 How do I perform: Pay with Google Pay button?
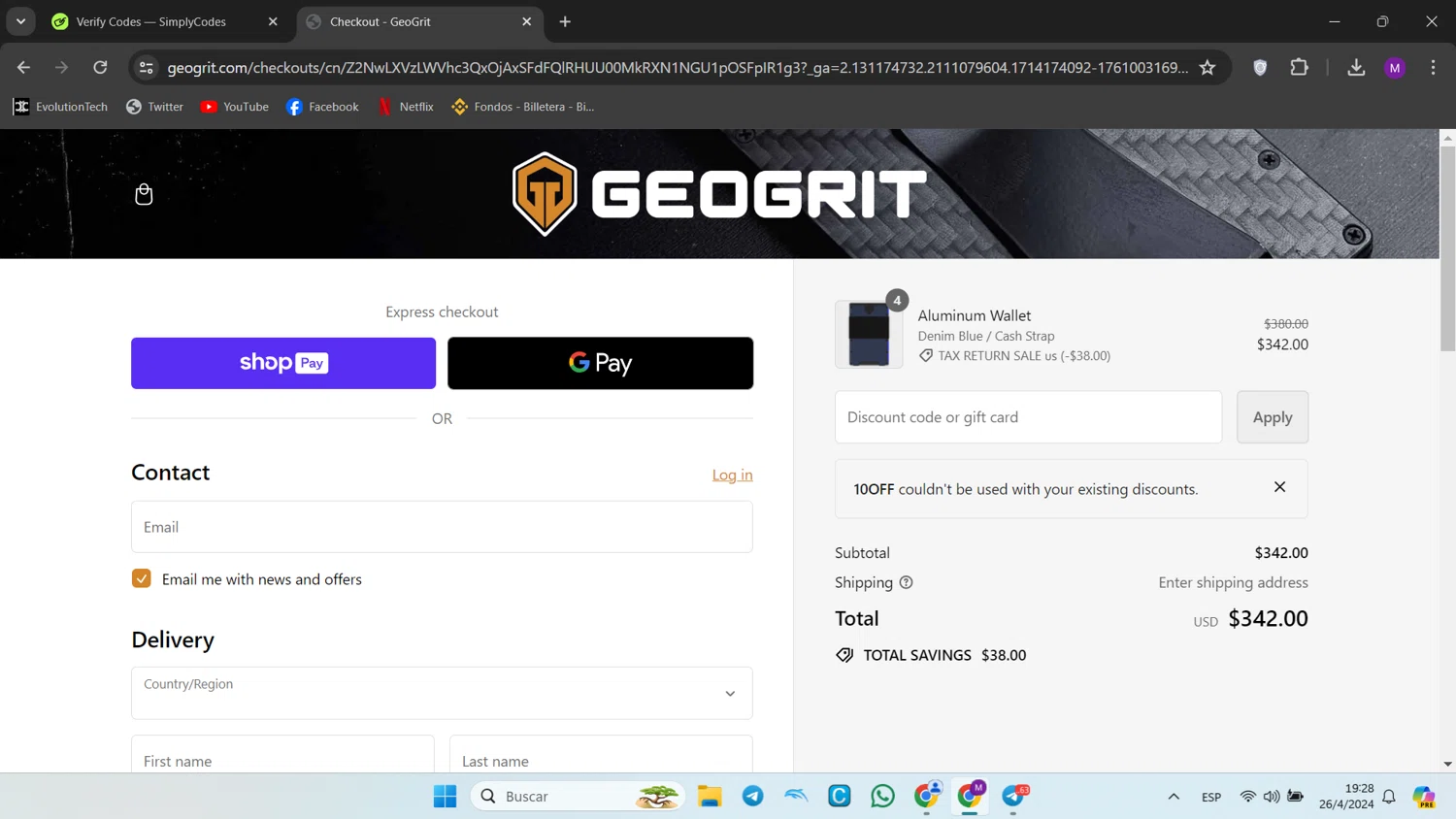tap(600, 363)
